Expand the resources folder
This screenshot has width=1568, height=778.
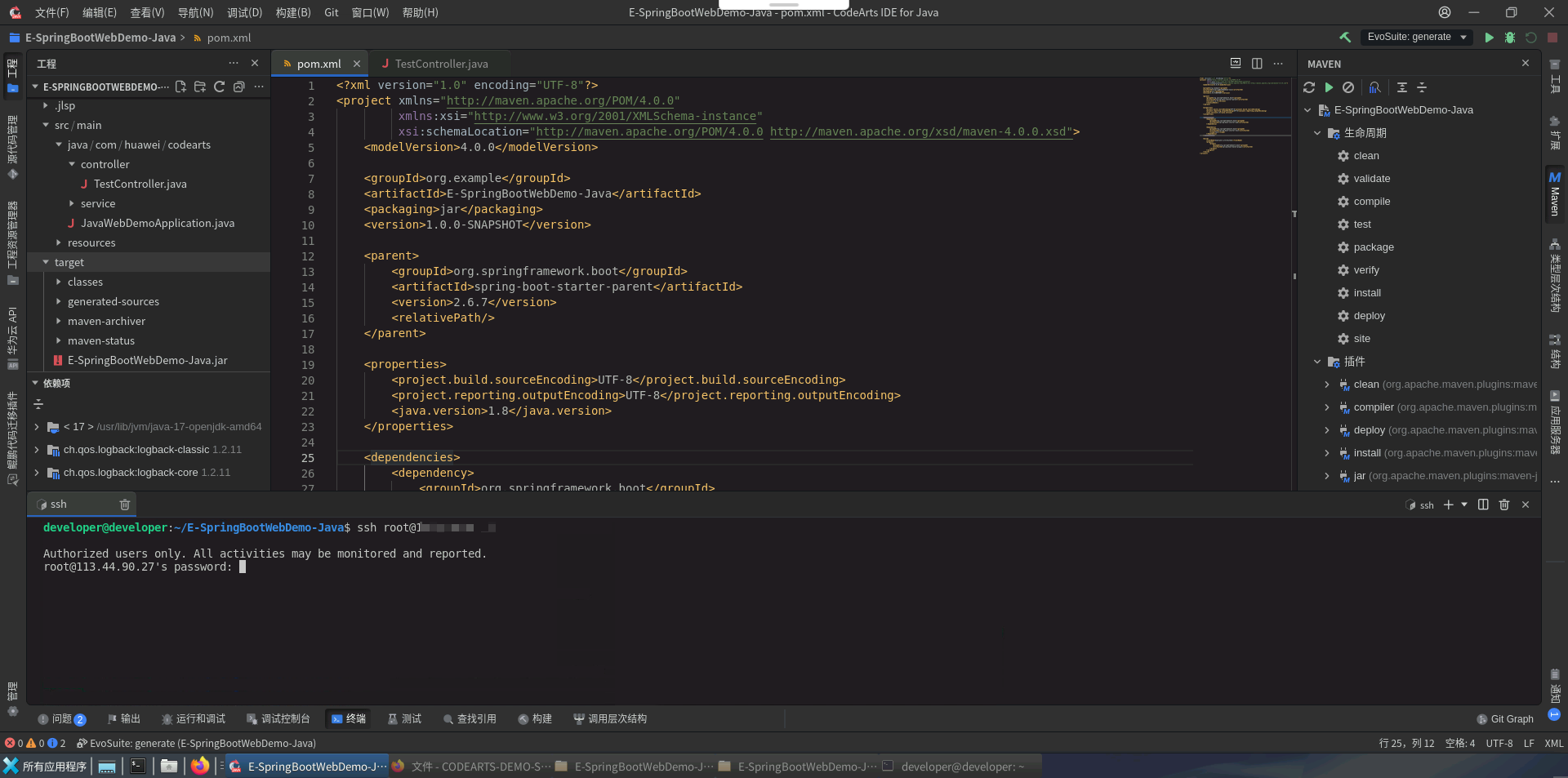59,242
